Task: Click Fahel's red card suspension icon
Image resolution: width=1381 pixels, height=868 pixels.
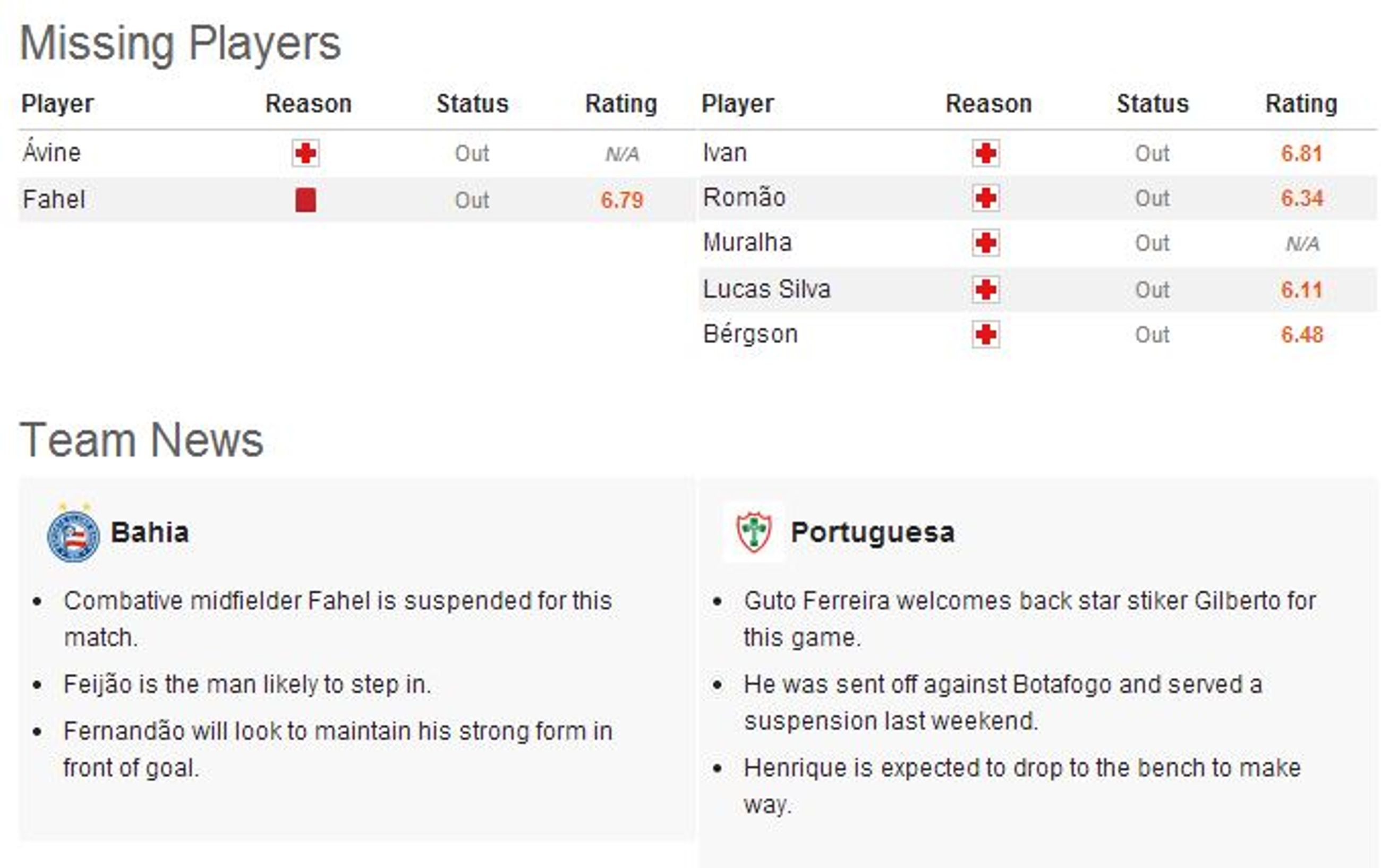Action: (305, 200)
